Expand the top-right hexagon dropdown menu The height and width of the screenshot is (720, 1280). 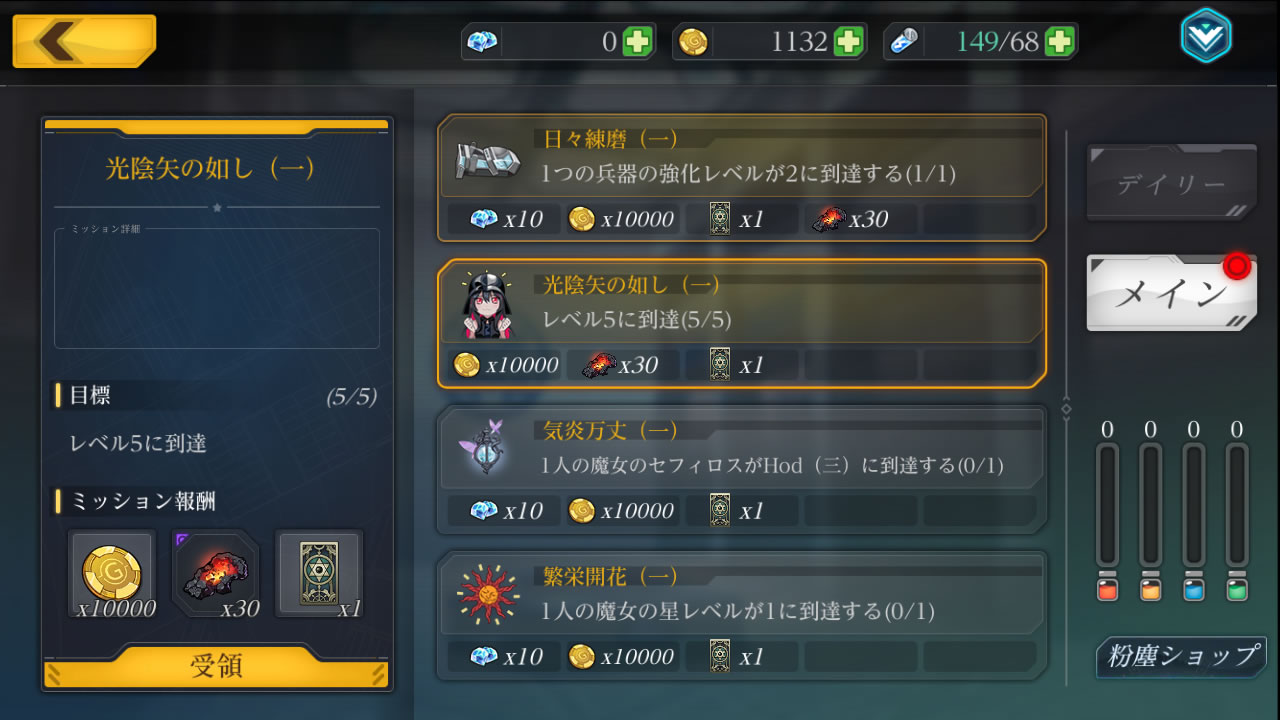pos(1205,36)
